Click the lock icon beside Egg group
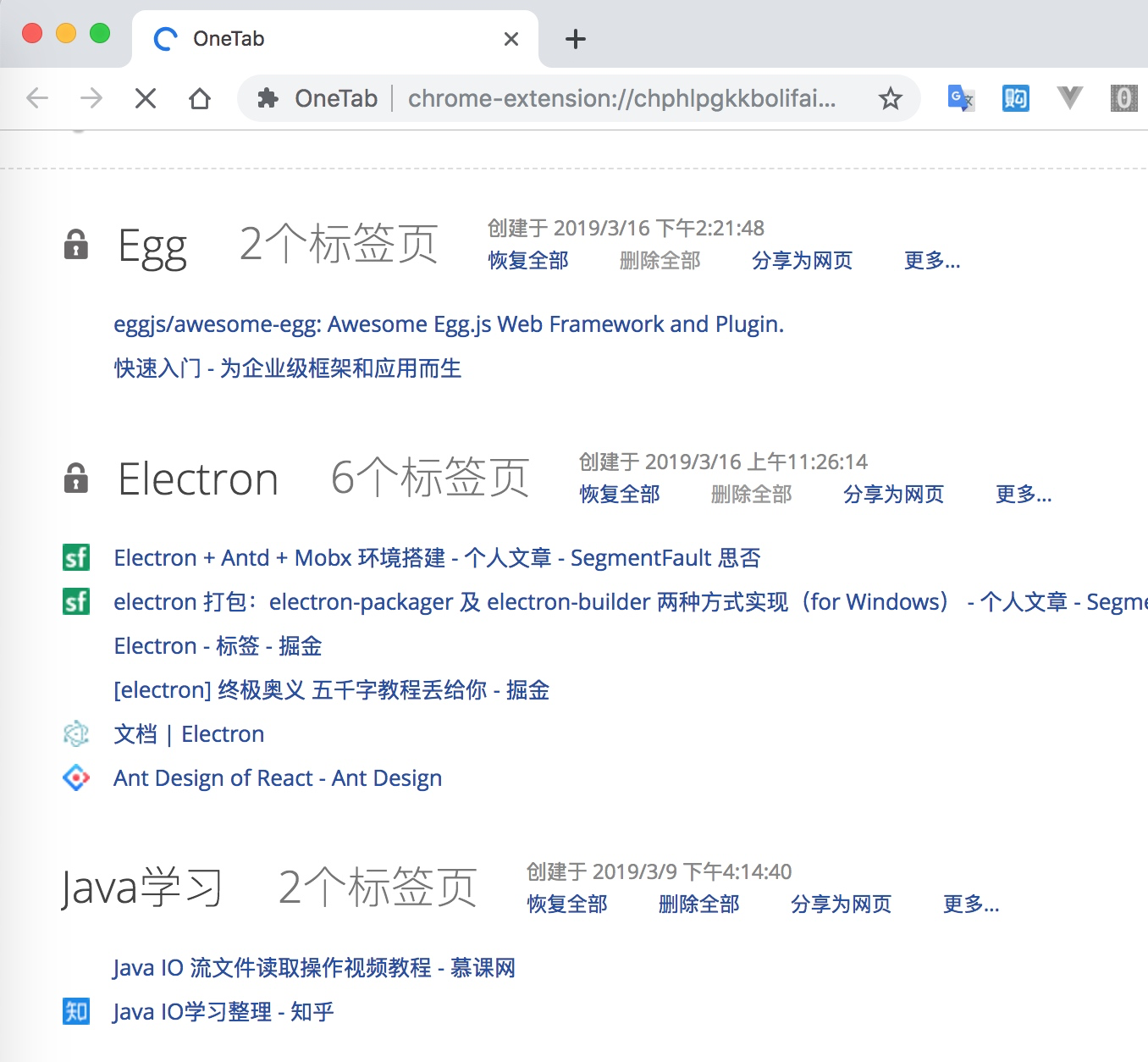 (x=76, y=244)
